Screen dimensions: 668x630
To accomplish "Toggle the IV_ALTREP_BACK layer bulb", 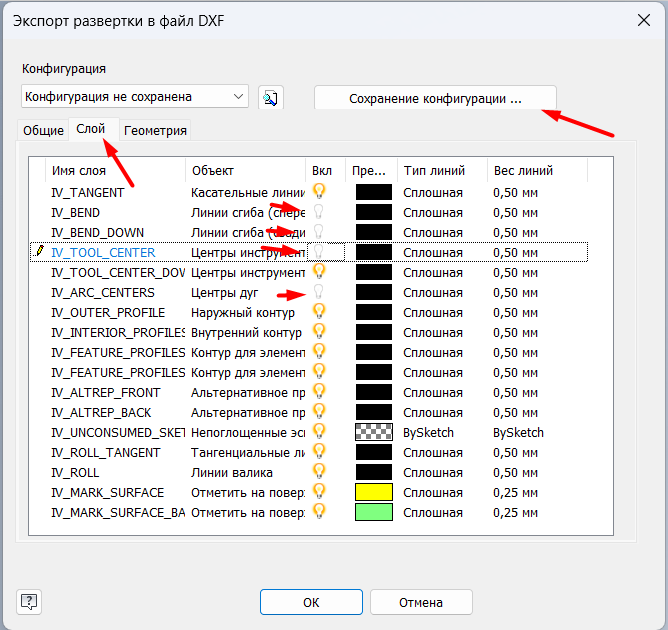I will coord(319,411).
